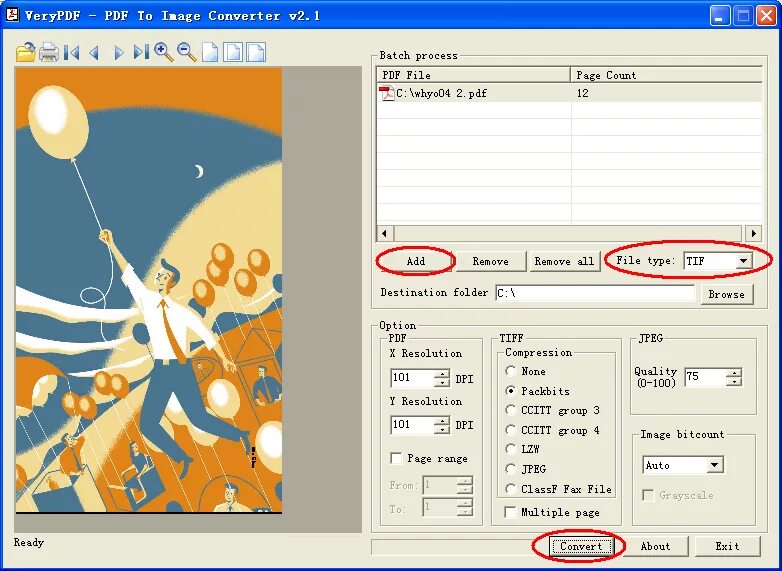The image size is (782, 571).
Task: Jump to the first page of the preview
Action: 72,52
